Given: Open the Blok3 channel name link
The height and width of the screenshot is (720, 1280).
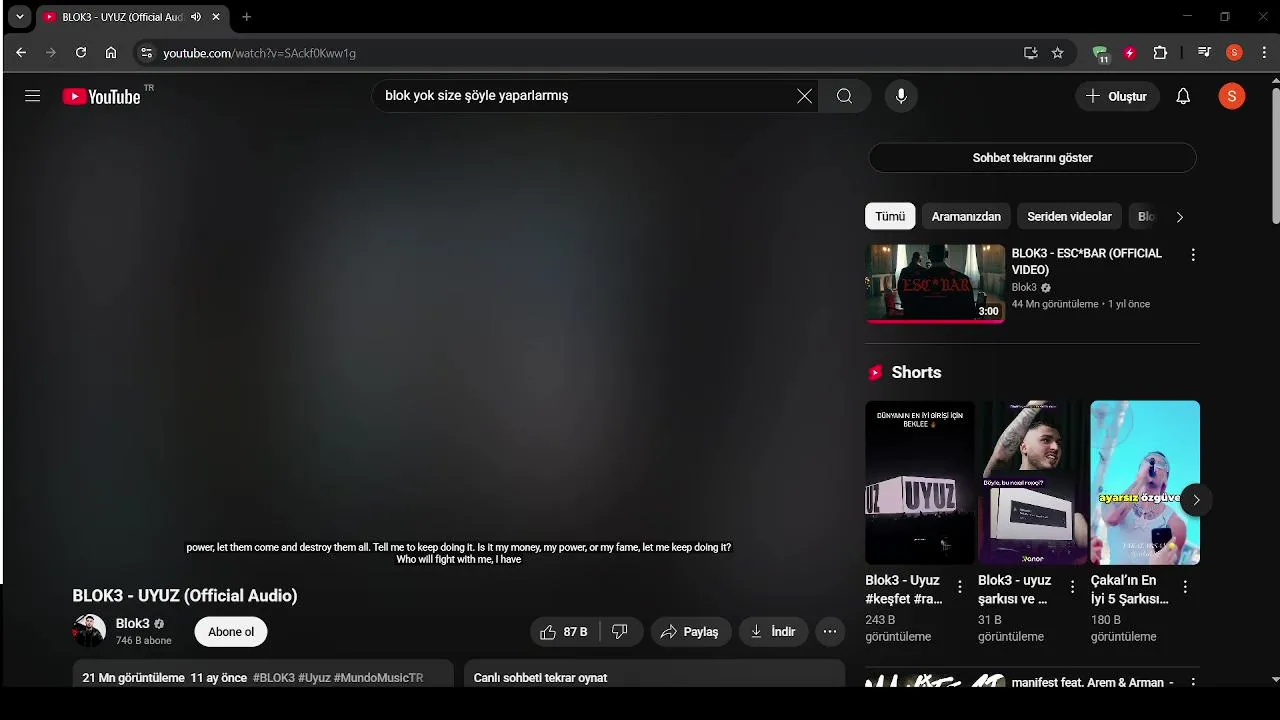Looking at the screenshot, I should 132,623.
